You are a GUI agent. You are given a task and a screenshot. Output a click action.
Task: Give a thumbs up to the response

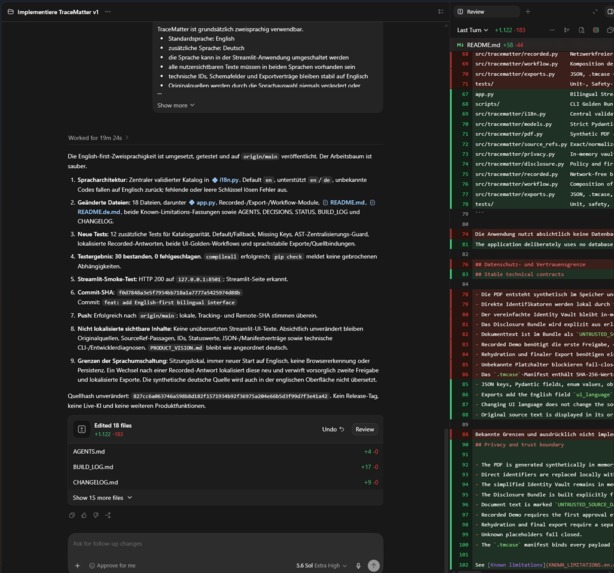[84, 515]
